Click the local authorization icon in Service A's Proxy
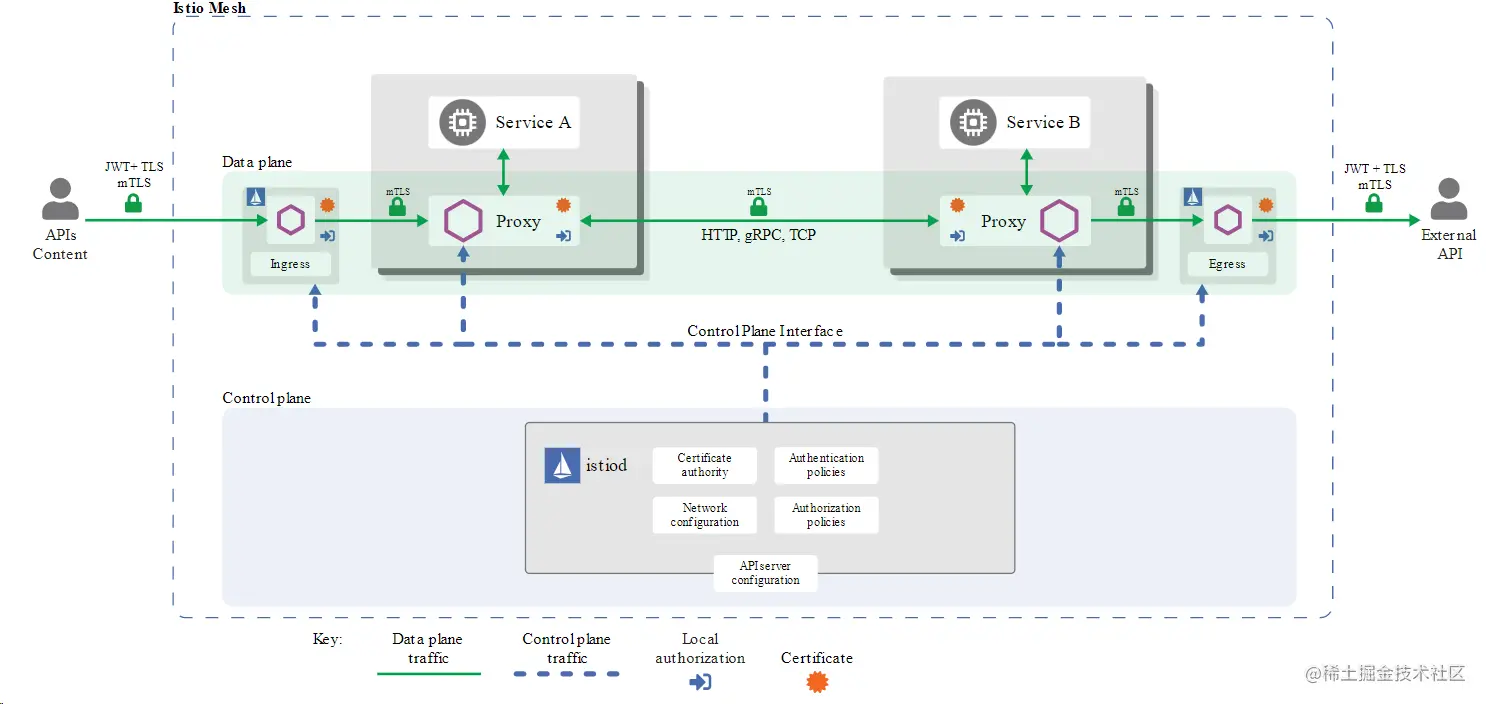The height and width of the screenshot is (704, 1486). pyautogui.click(x=563, y=236)
